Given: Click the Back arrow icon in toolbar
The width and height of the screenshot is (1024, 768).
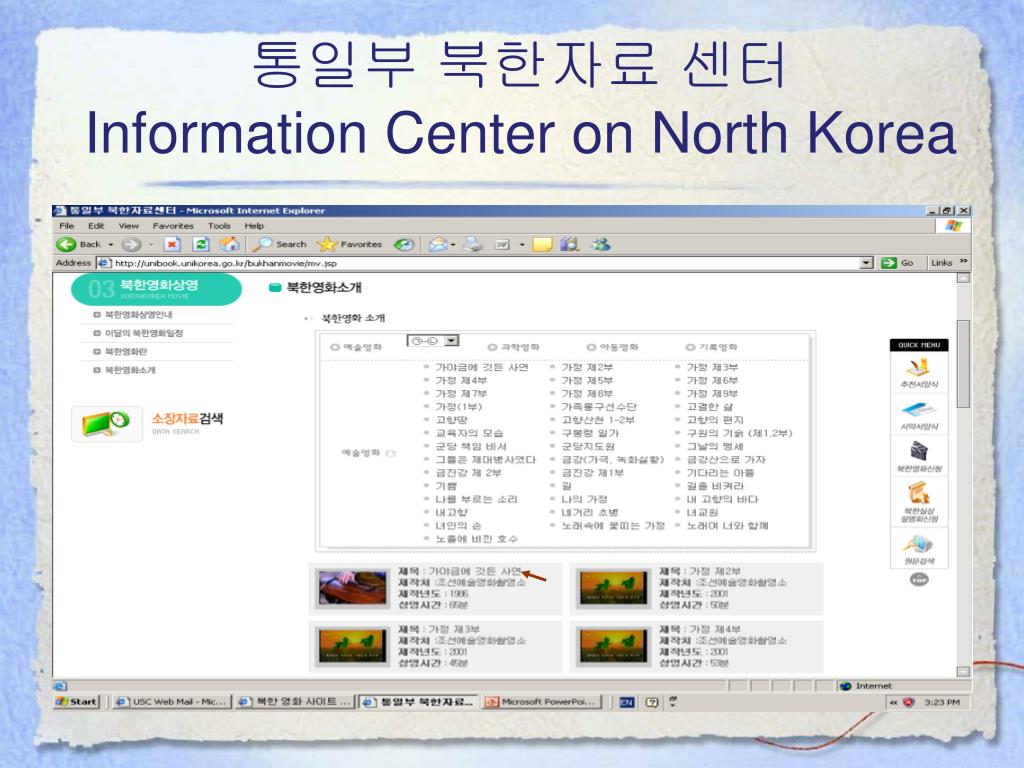Looking at the screenshot, I should pyautogui.click(x=66, y=244).
